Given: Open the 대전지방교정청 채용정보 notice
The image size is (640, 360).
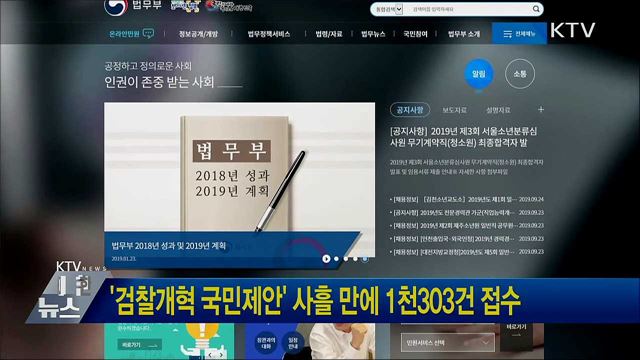Looking at the screenshot, I should tap(467, 252).
